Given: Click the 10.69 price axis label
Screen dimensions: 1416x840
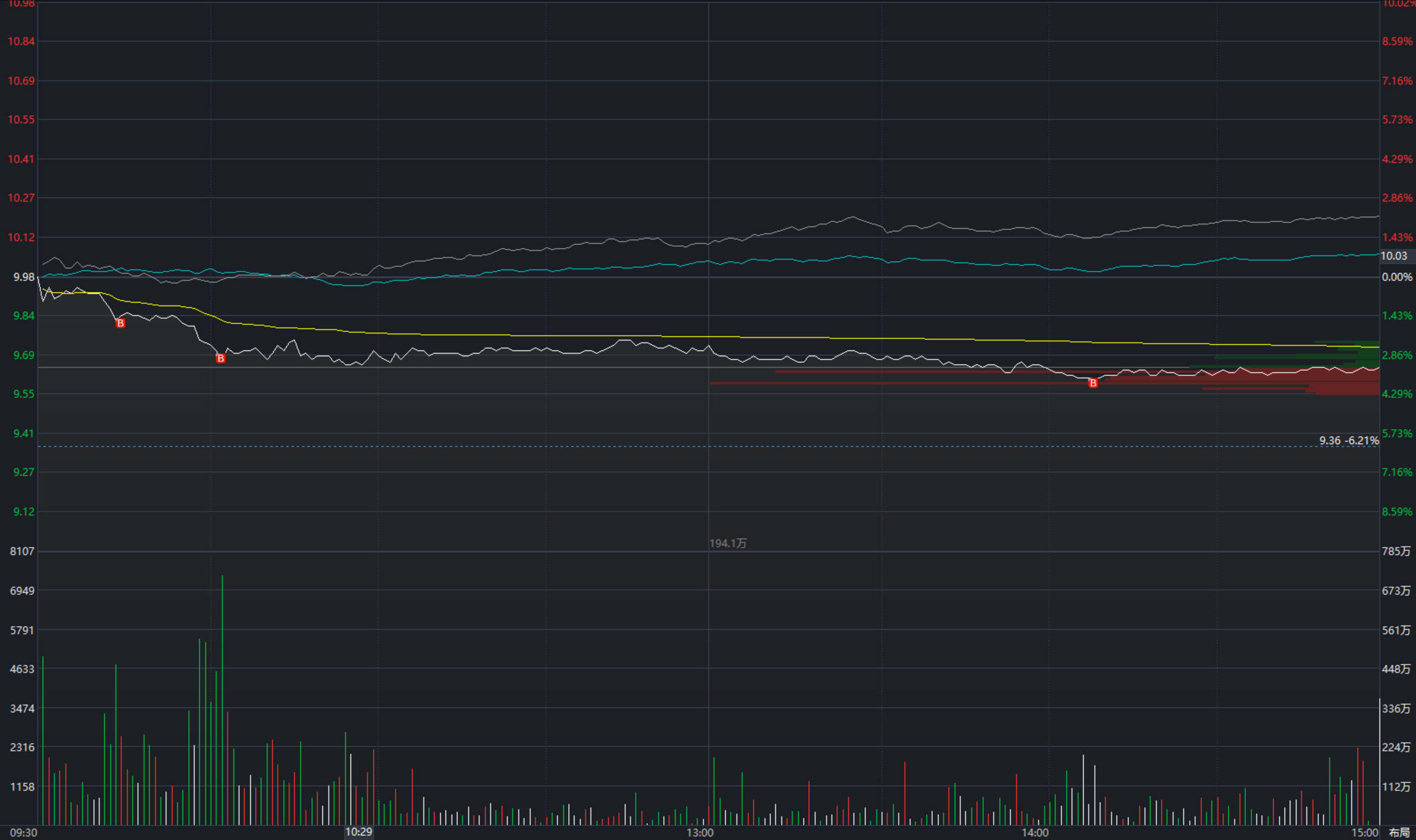Looking at the screenshot, I should 21,81.
